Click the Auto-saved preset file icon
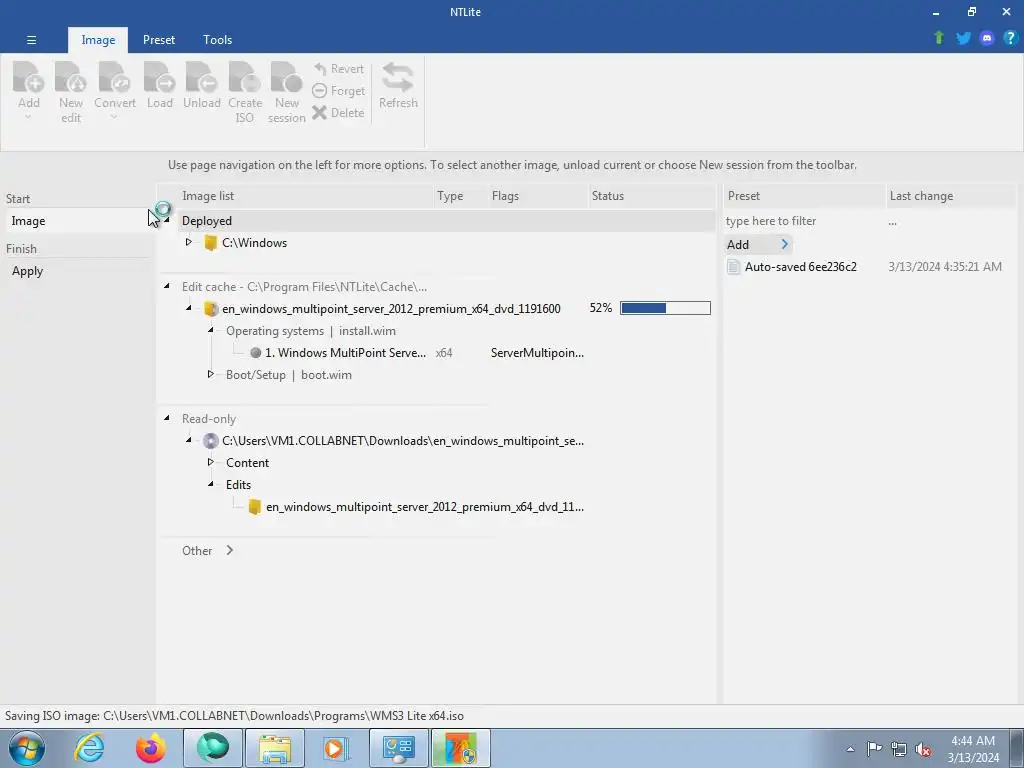Image resolution: width=1024 pixels, height=768 pixels. tap(733, 266)
